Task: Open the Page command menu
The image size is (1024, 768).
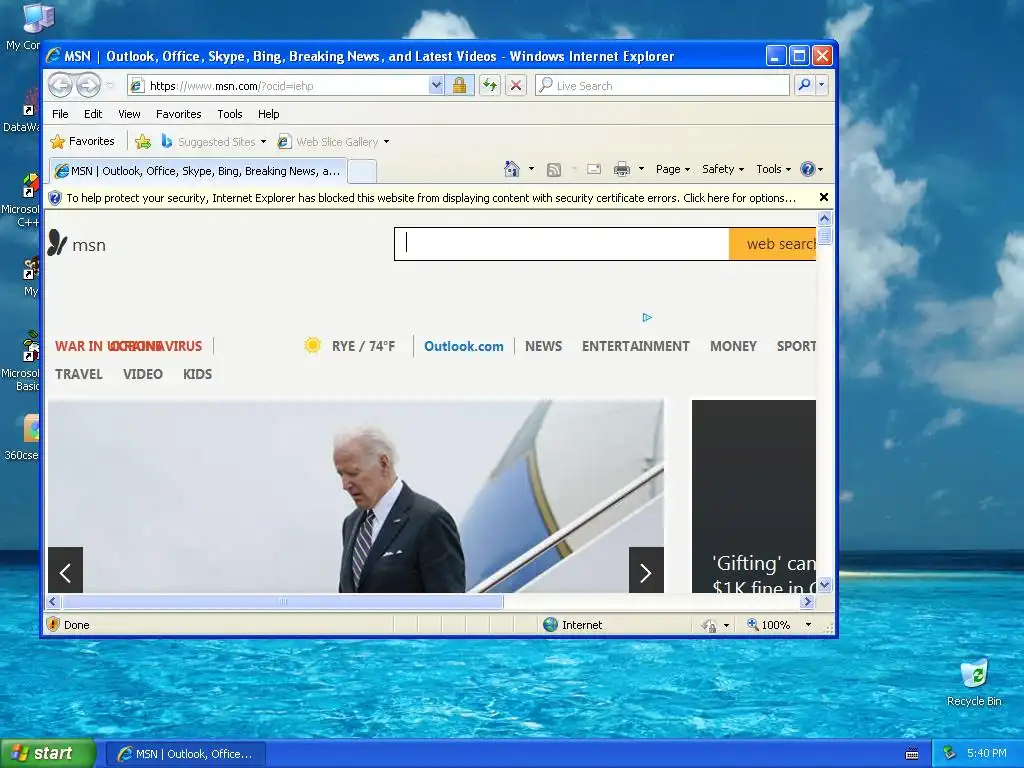Action: 673,169
